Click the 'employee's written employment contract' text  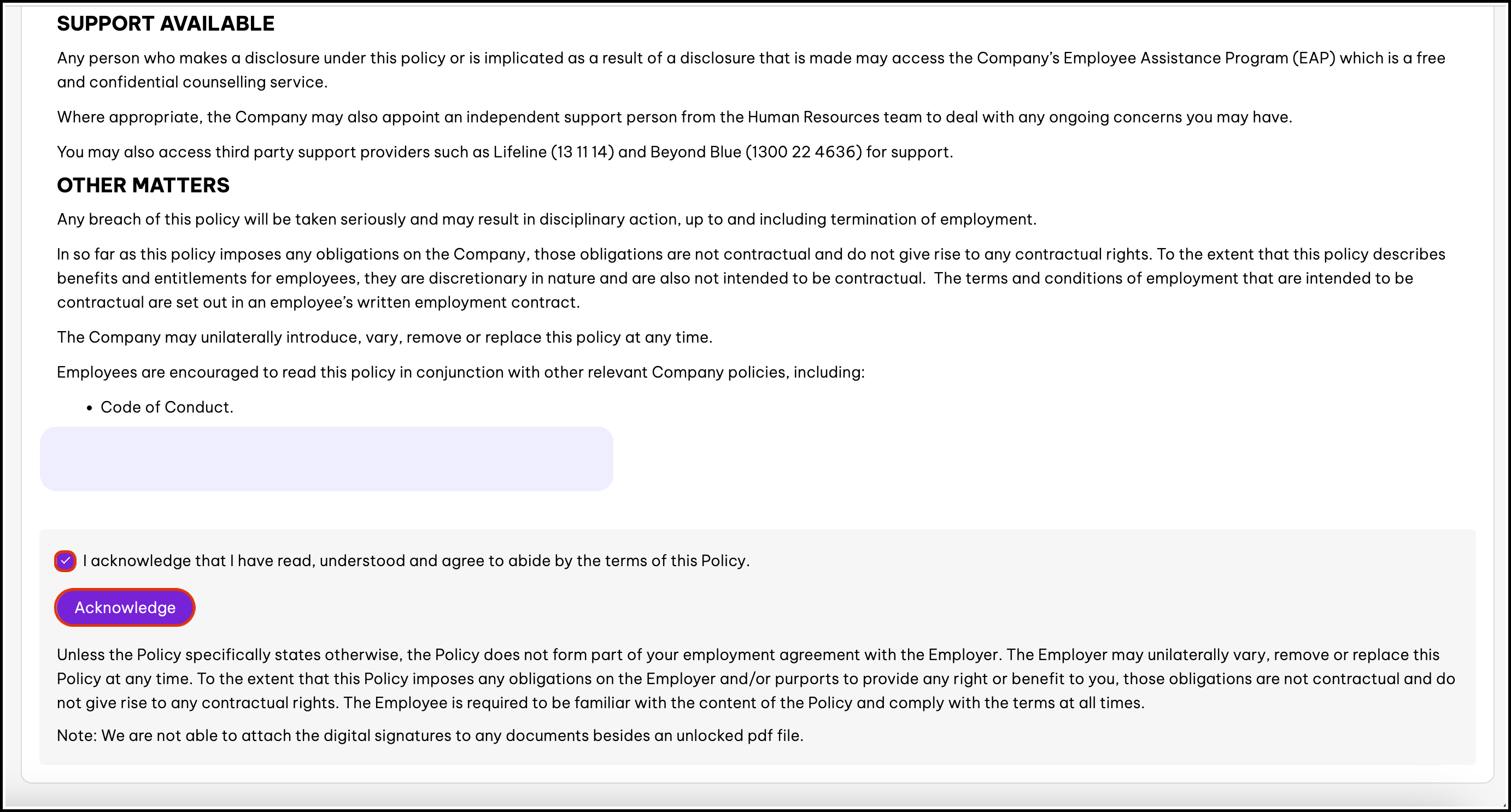(x=424, y=303)
